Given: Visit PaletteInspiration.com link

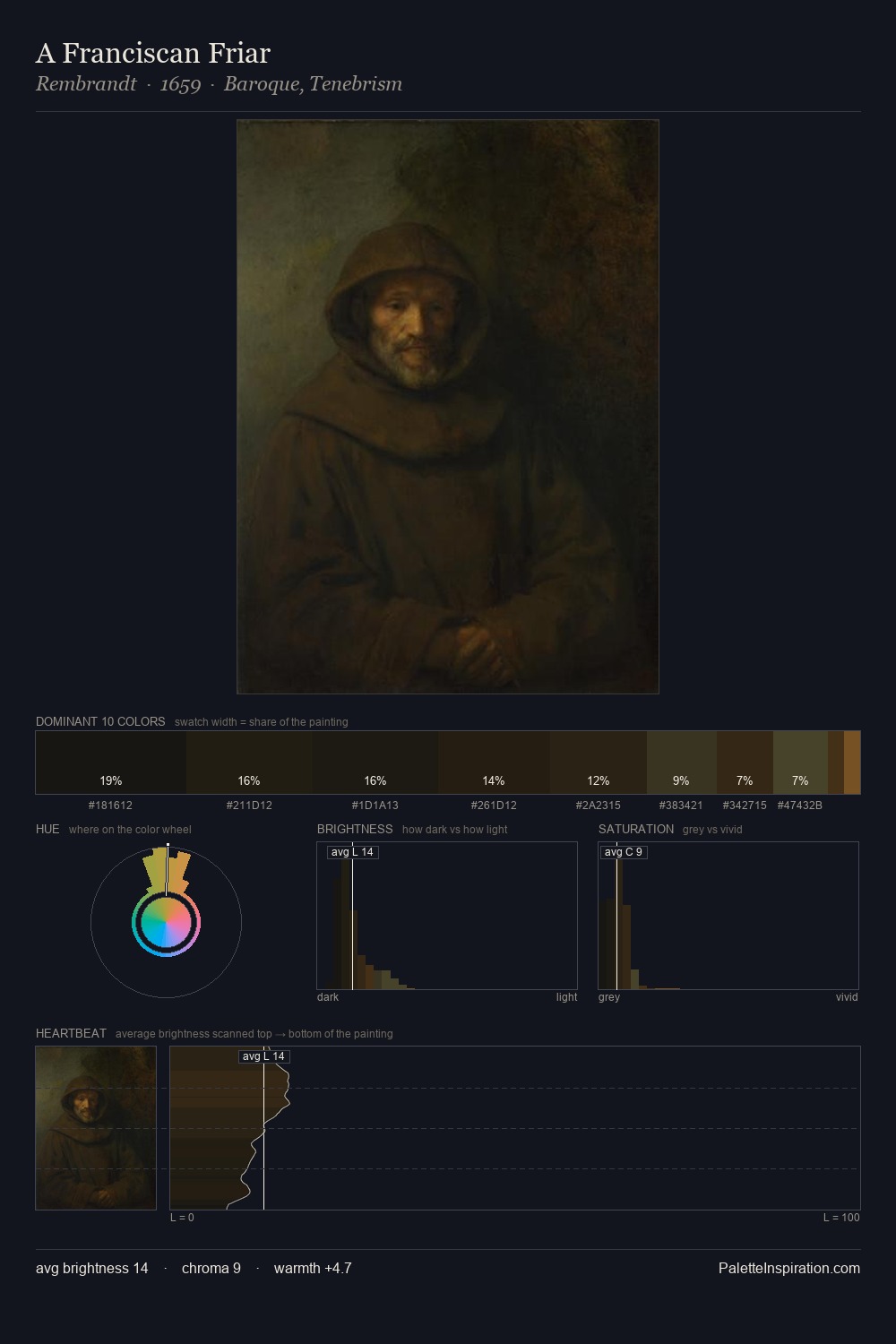Looking at the screenshot, I should (789, 1268).
